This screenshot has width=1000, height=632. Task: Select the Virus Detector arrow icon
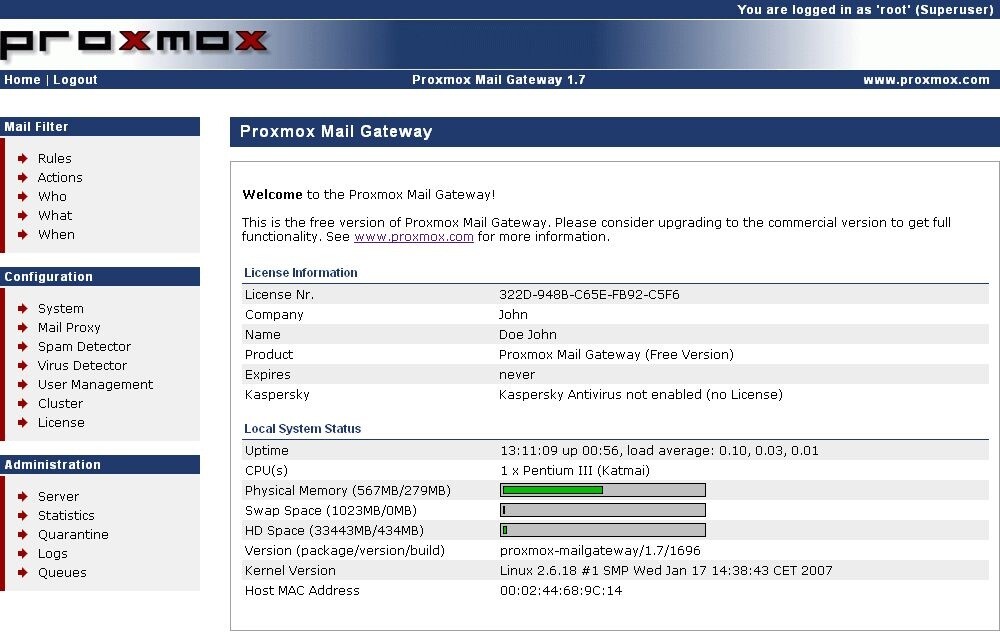22,365
